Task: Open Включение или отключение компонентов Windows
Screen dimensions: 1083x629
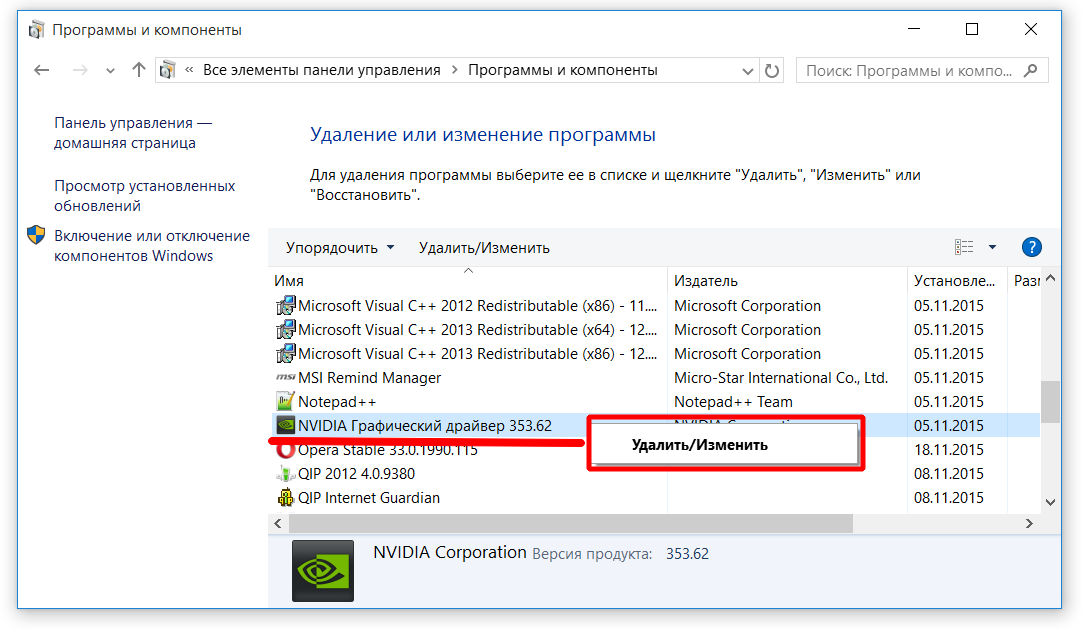Action: pyautogui.click(x=152, y=246)
